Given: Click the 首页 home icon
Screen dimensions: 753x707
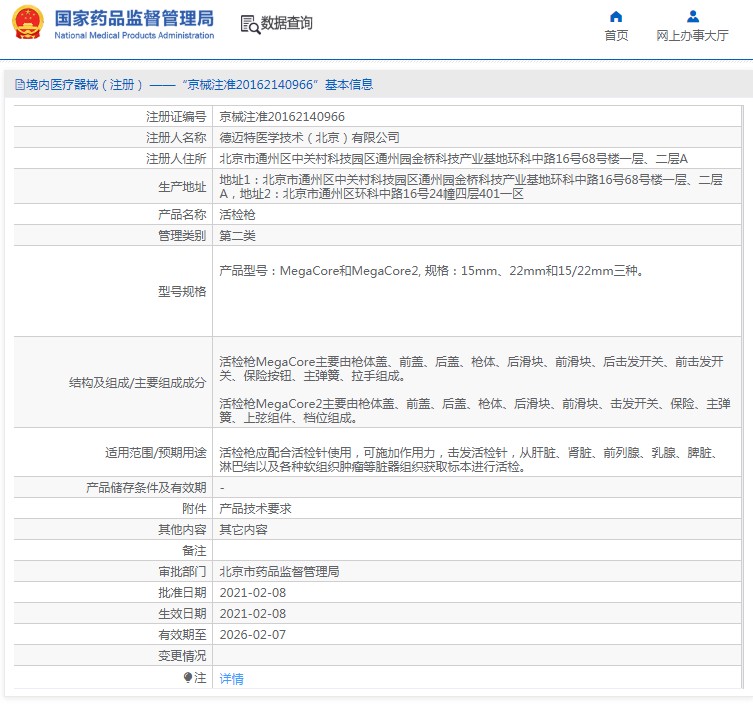Looking at the screenshot, I should [x=616, y=16].
